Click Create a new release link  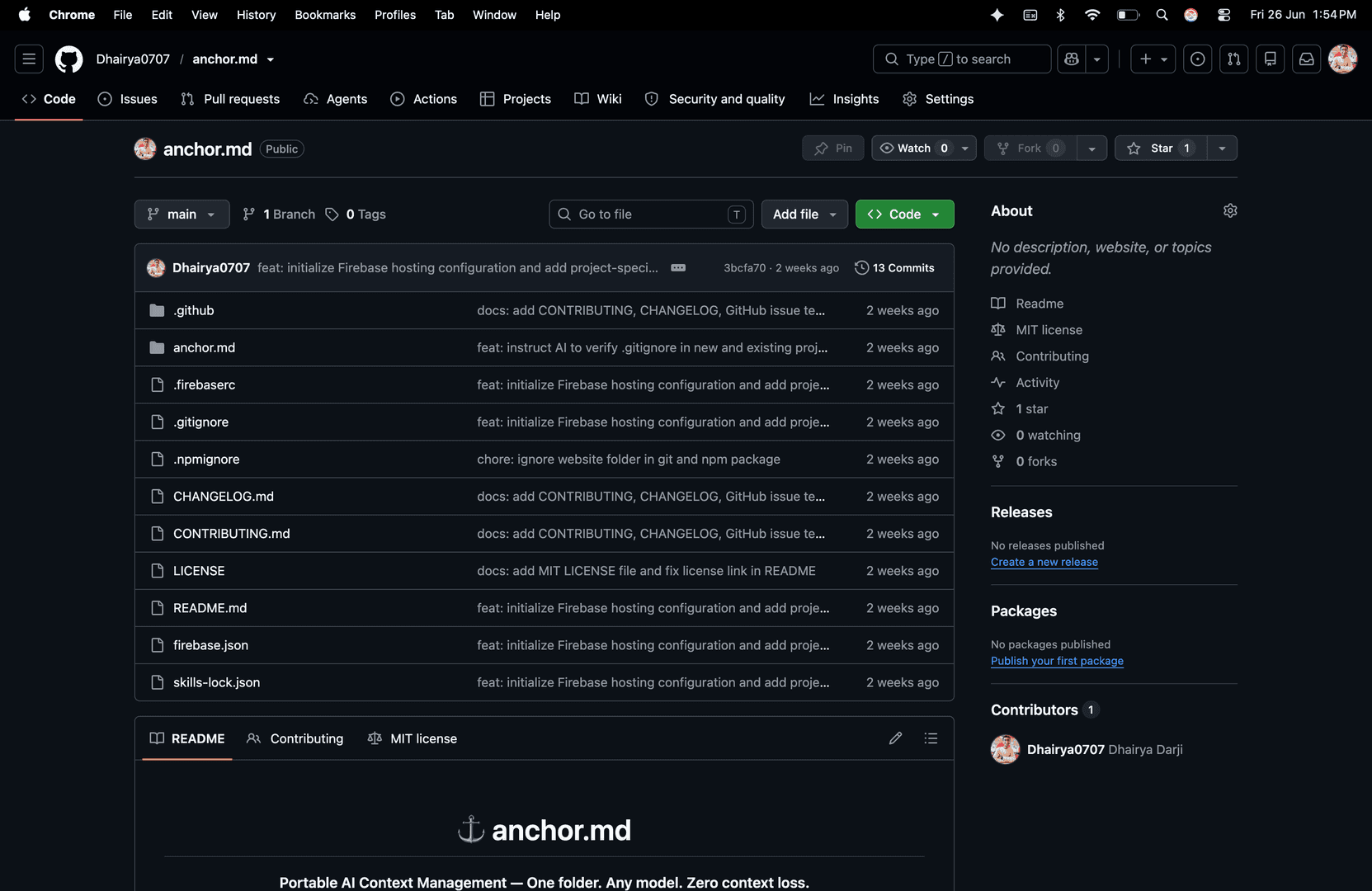pyautogui.click(x=1044, y=562)
